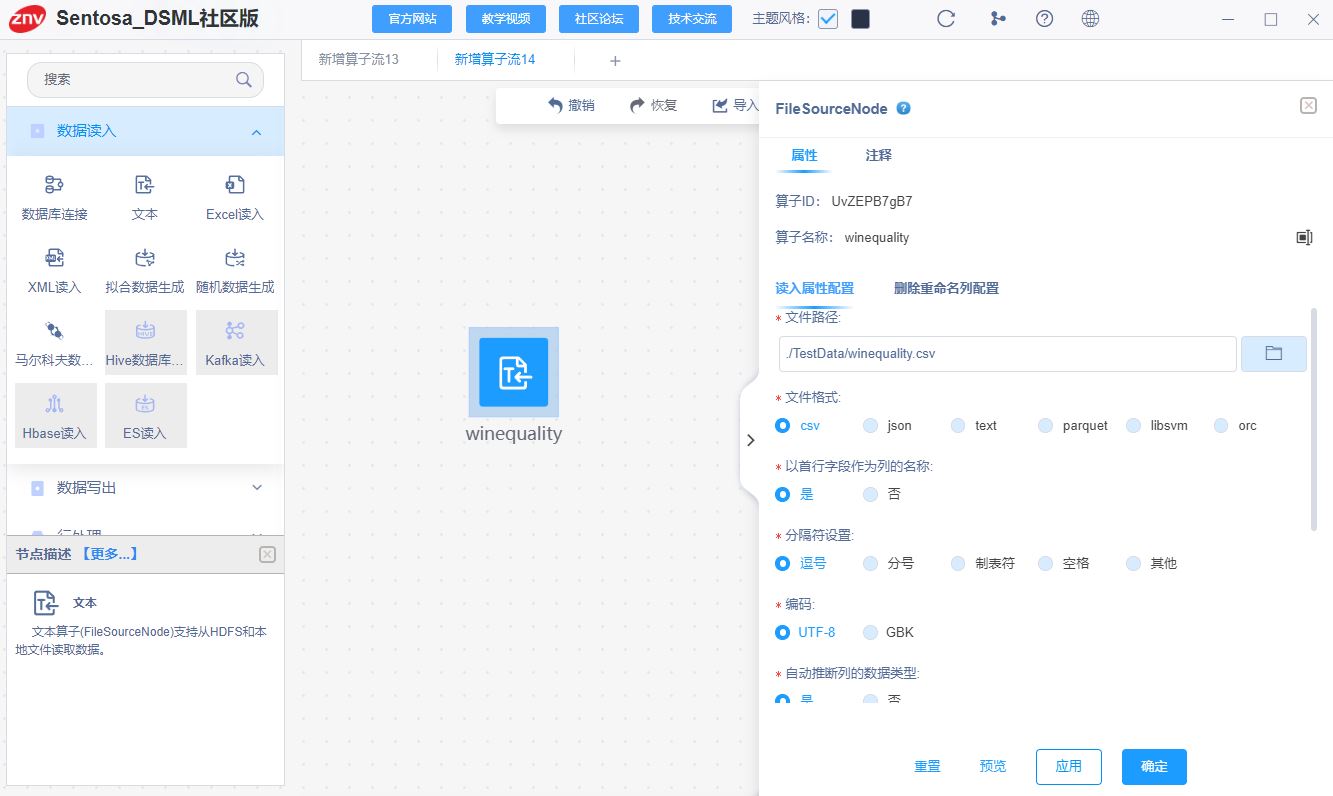
Task: Collapse the properties panel with side arrow
Action: coord(751,440)
